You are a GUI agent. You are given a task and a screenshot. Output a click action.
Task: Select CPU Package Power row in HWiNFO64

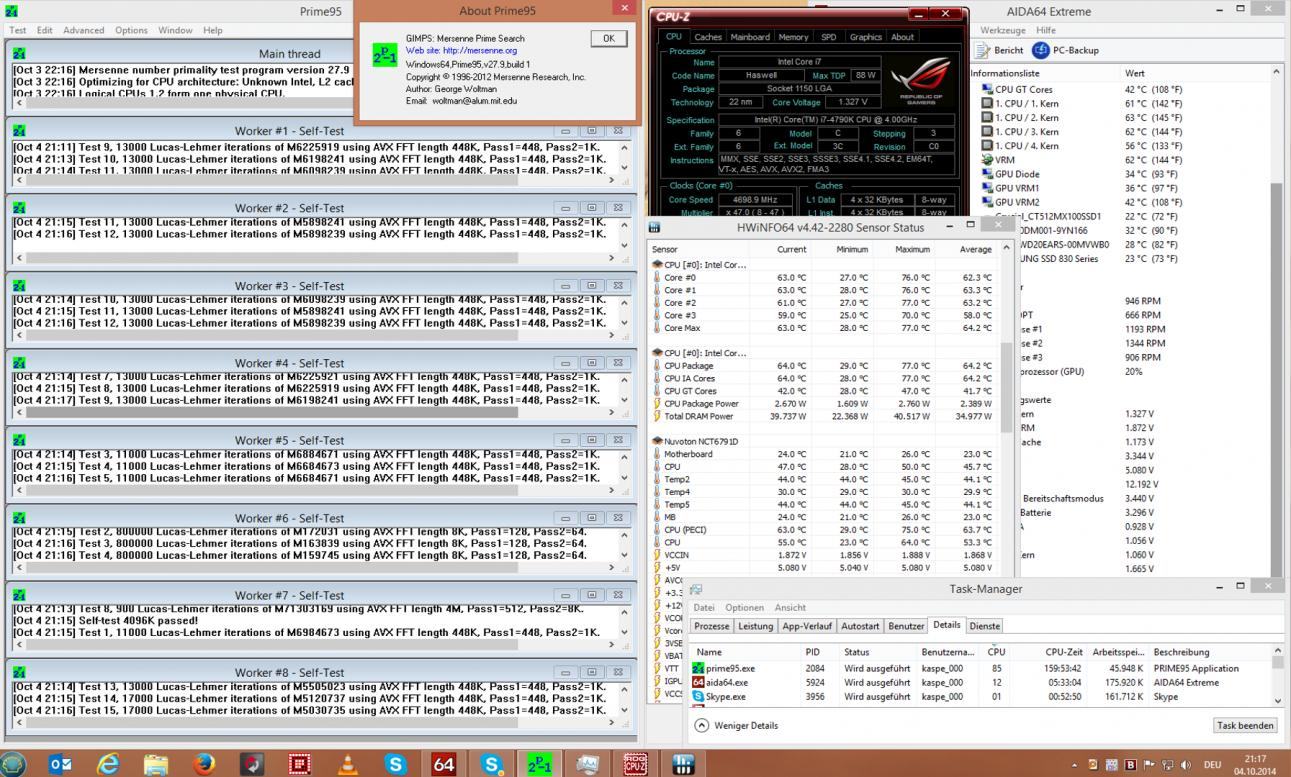pyautogui.click(x=824, y=403)
